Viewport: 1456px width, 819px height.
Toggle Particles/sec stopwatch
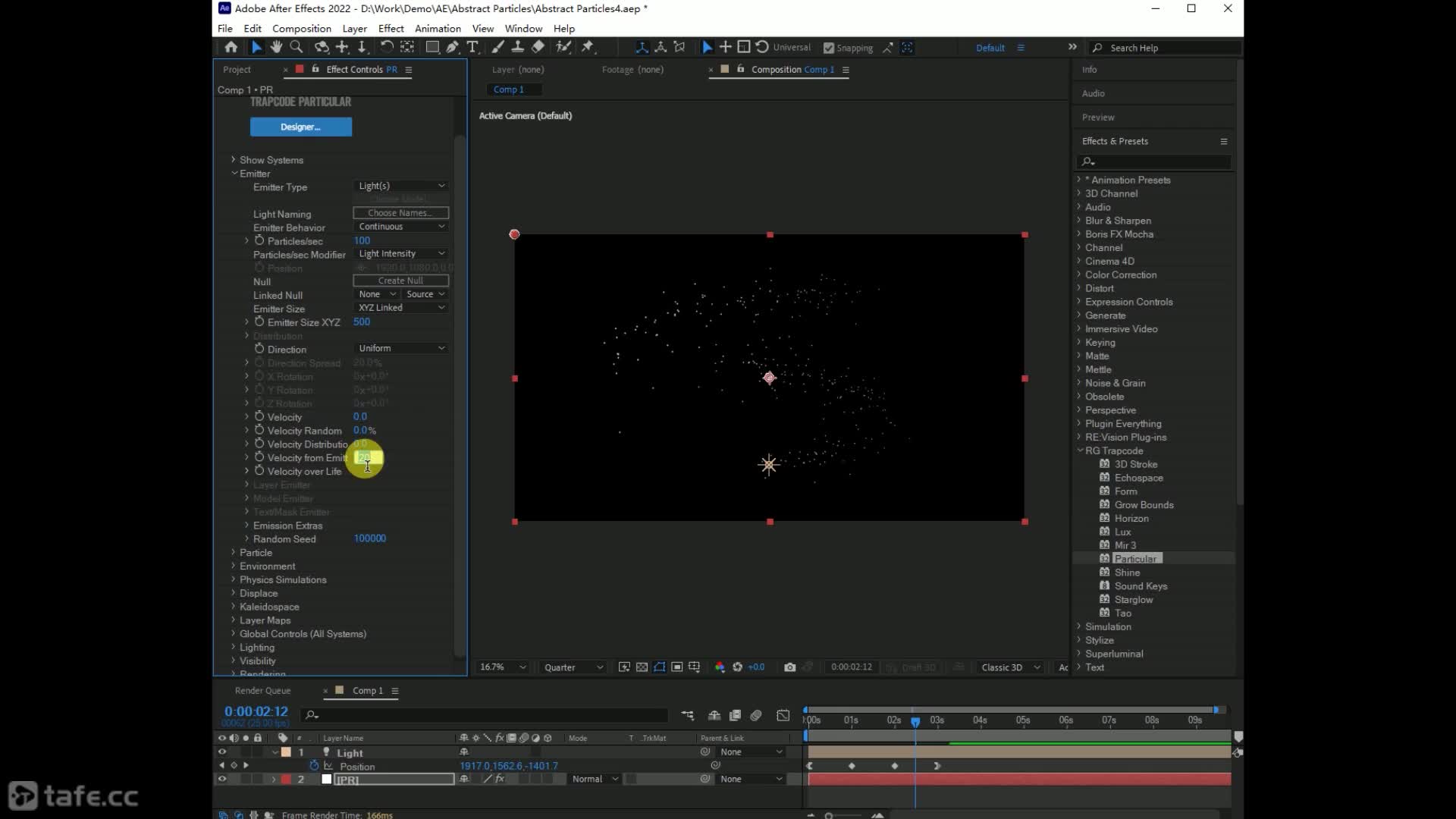point(259,240)
